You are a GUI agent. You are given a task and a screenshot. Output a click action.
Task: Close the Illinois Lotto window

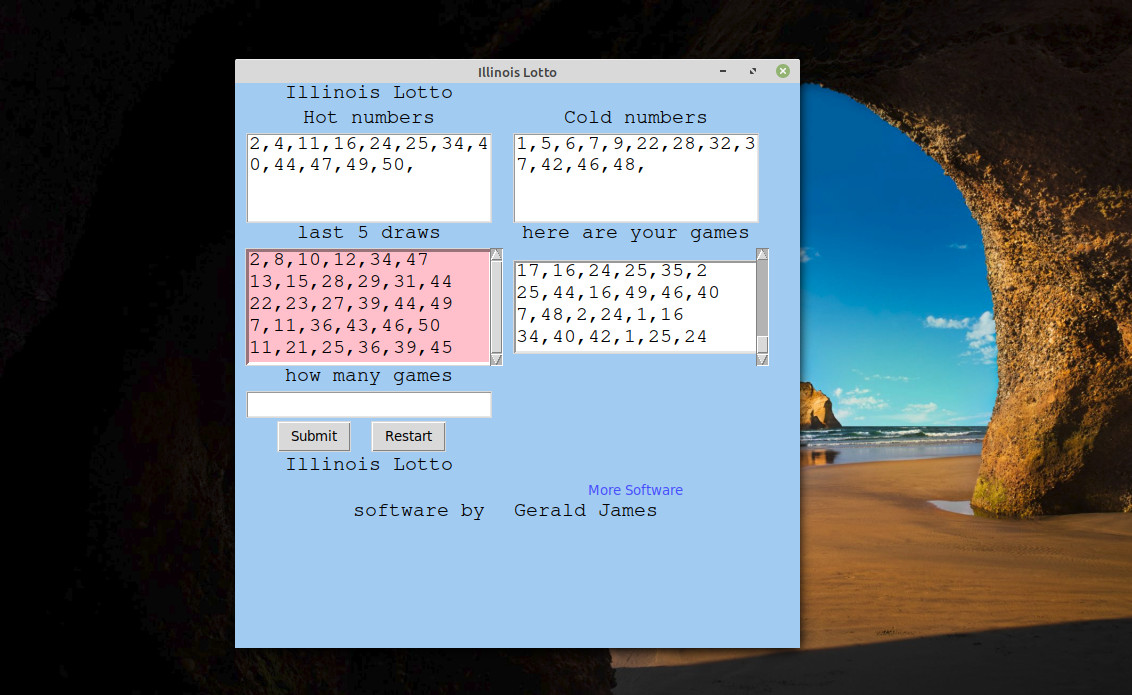(783, 71)
